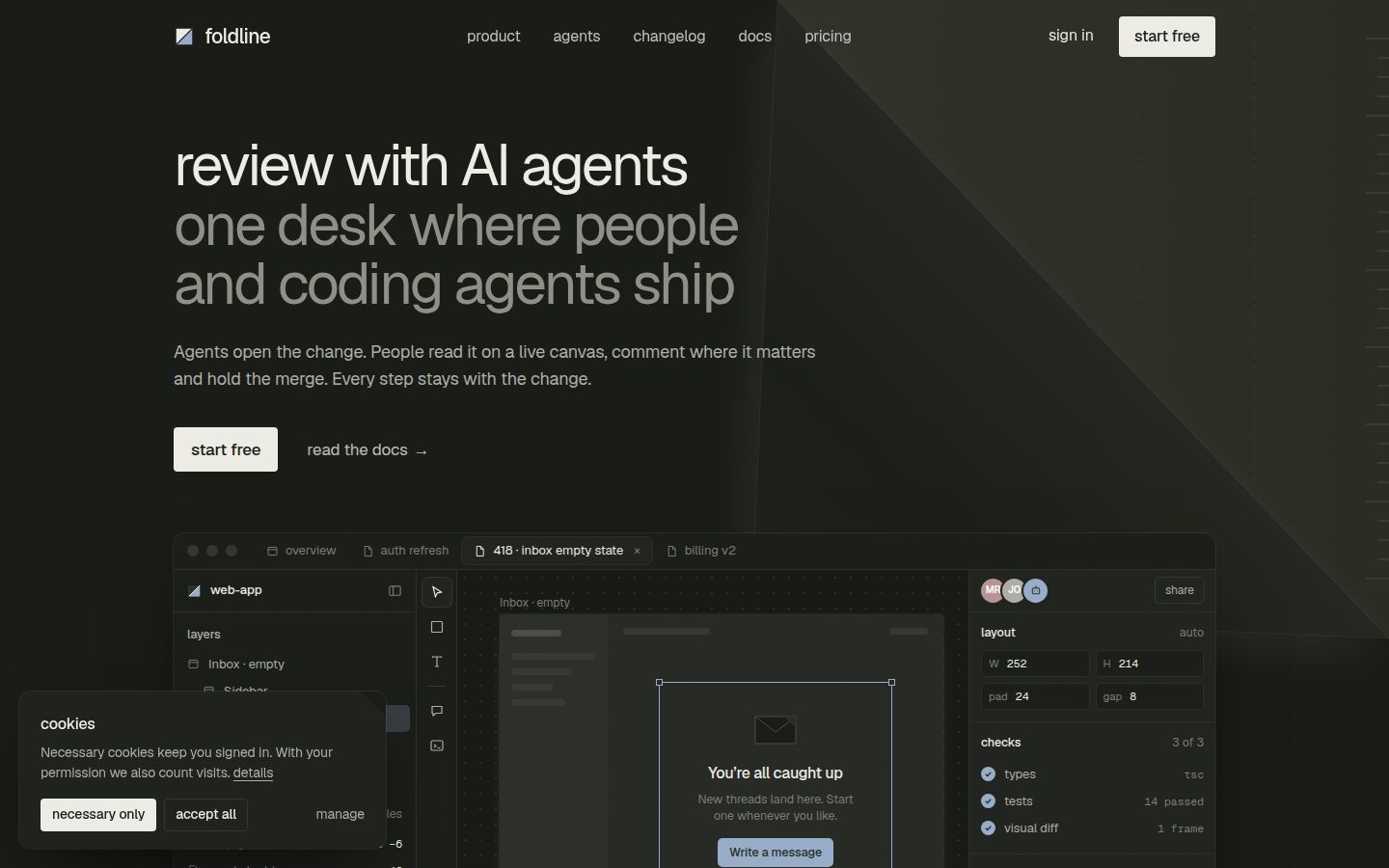The height and width of the screenshot is (868, 1389).
Task: Focus the W width field
Action: pyautogui.click(x=1035, y=664)
